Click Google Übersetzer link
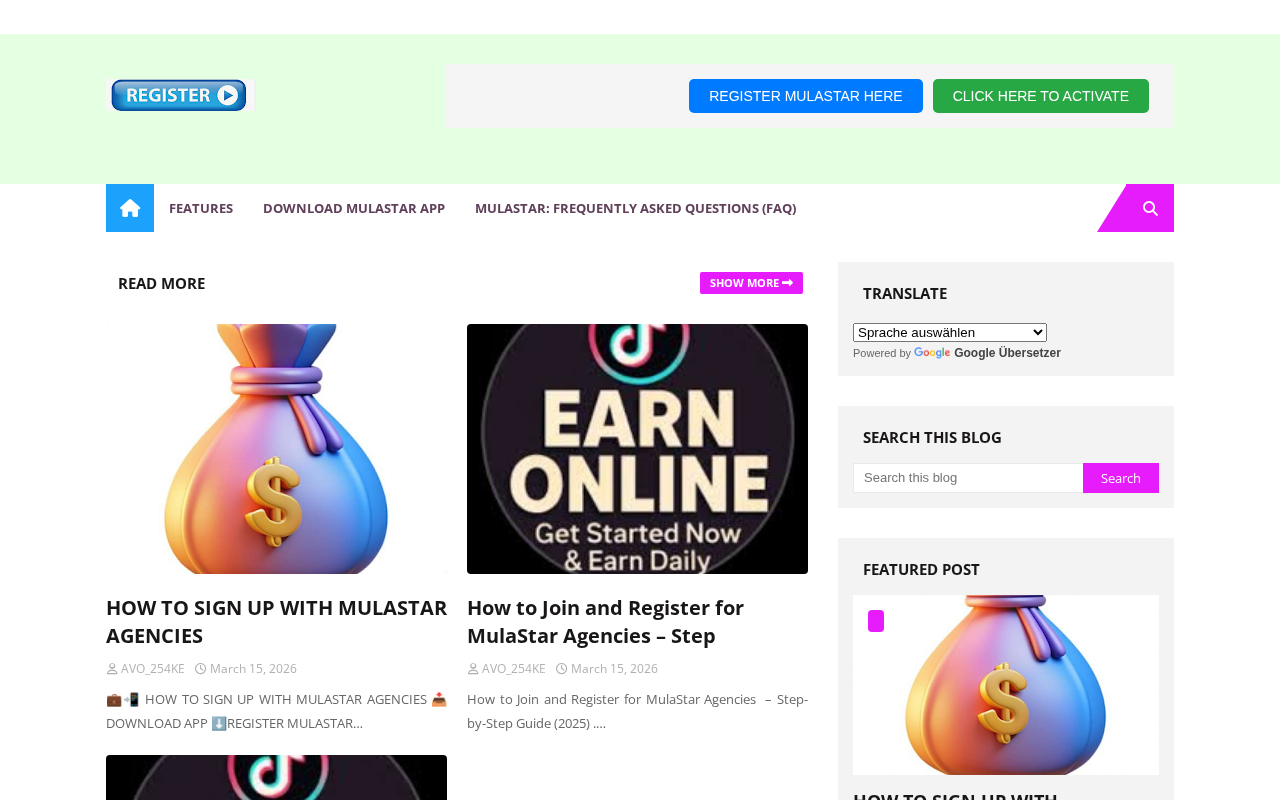 coord(1007,353)
